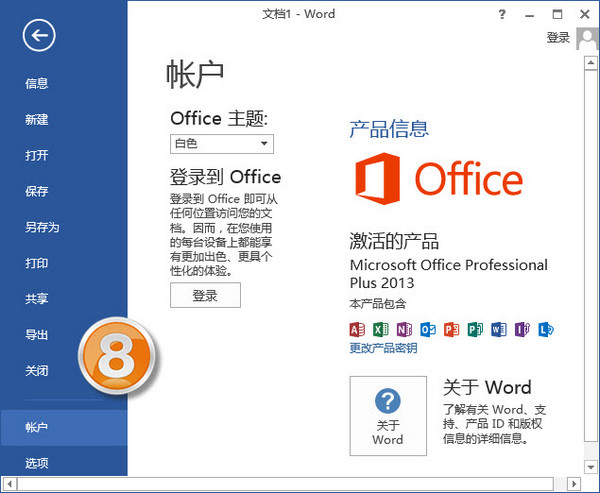The image size is (600, 493).
Task: Open the 信息 menu item
Action: [x=37, y=83]
